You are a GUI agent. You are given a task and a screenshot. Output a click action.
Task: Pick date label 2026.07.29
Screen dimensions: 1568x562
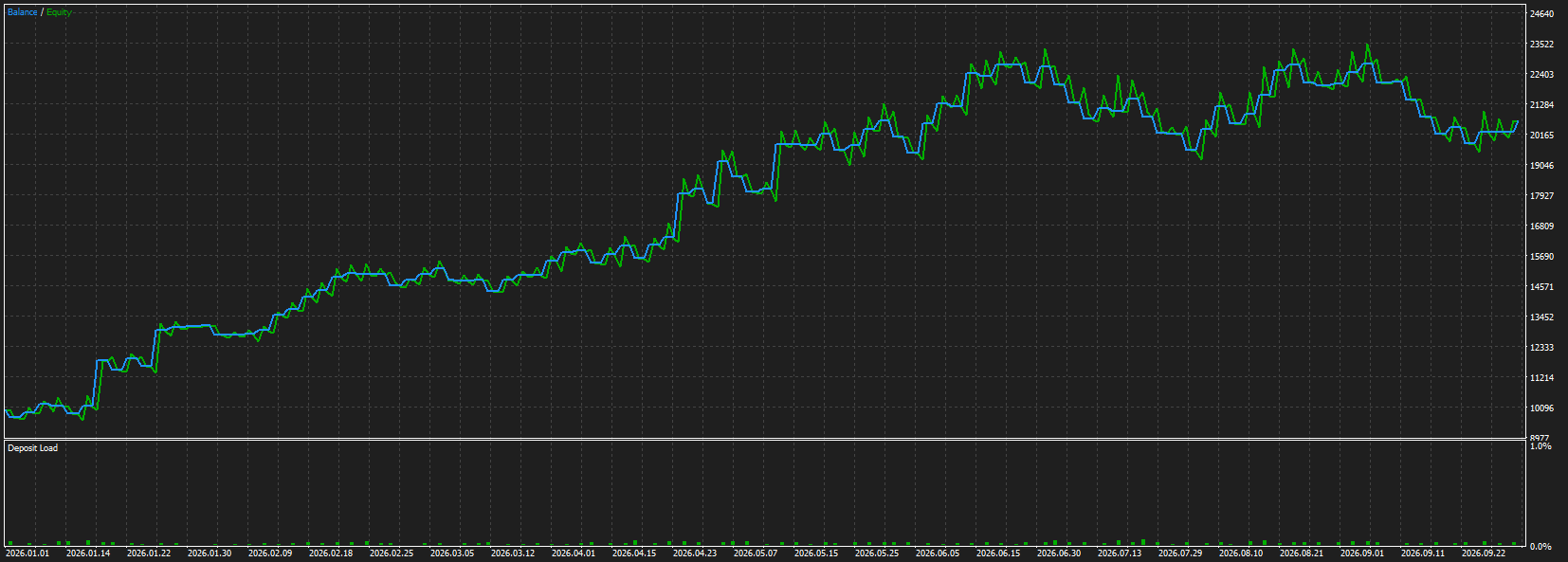coord(1180,553)
